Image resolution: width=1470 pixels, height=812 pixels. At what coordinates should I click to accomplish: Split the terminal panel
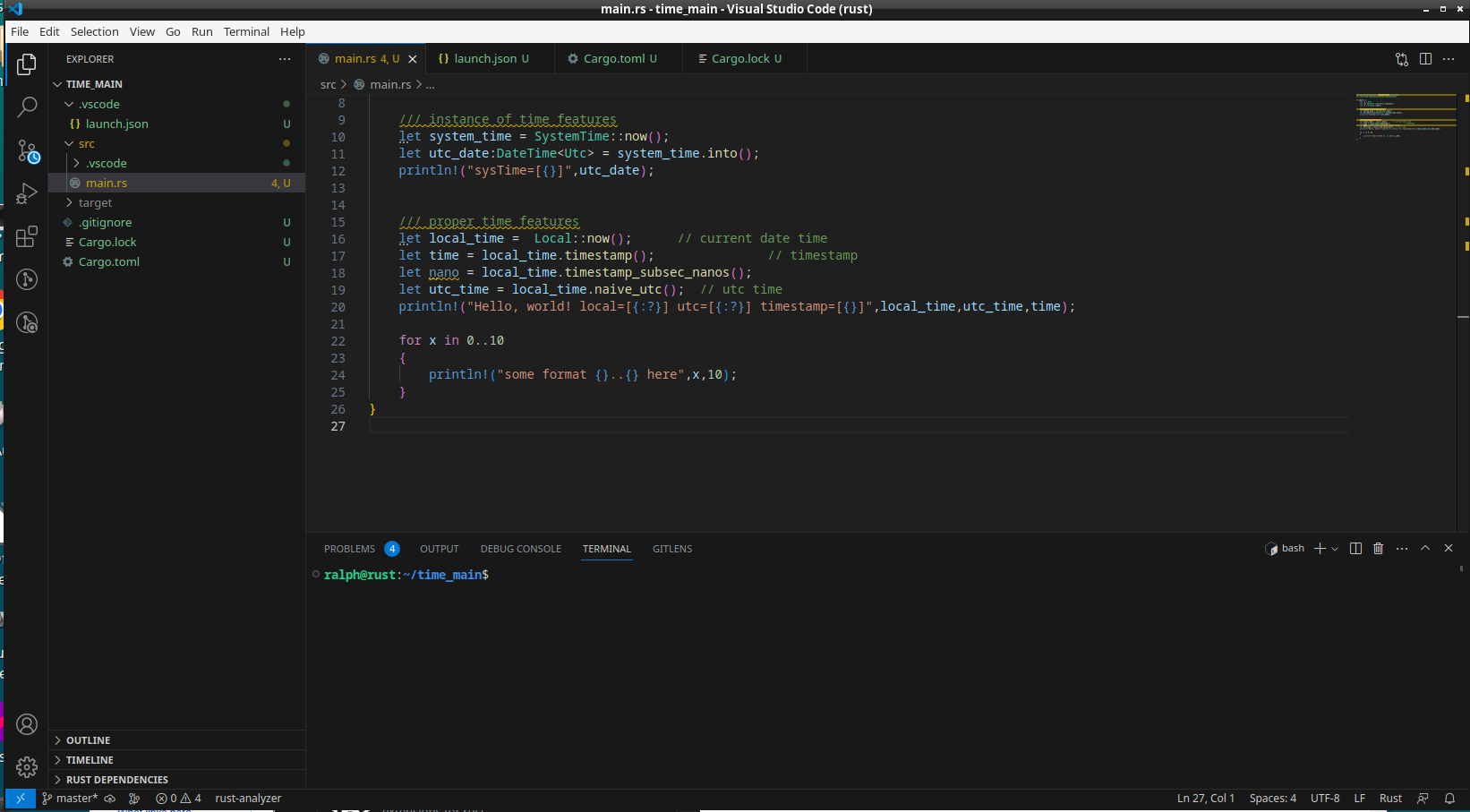(x=1355, y=549)
